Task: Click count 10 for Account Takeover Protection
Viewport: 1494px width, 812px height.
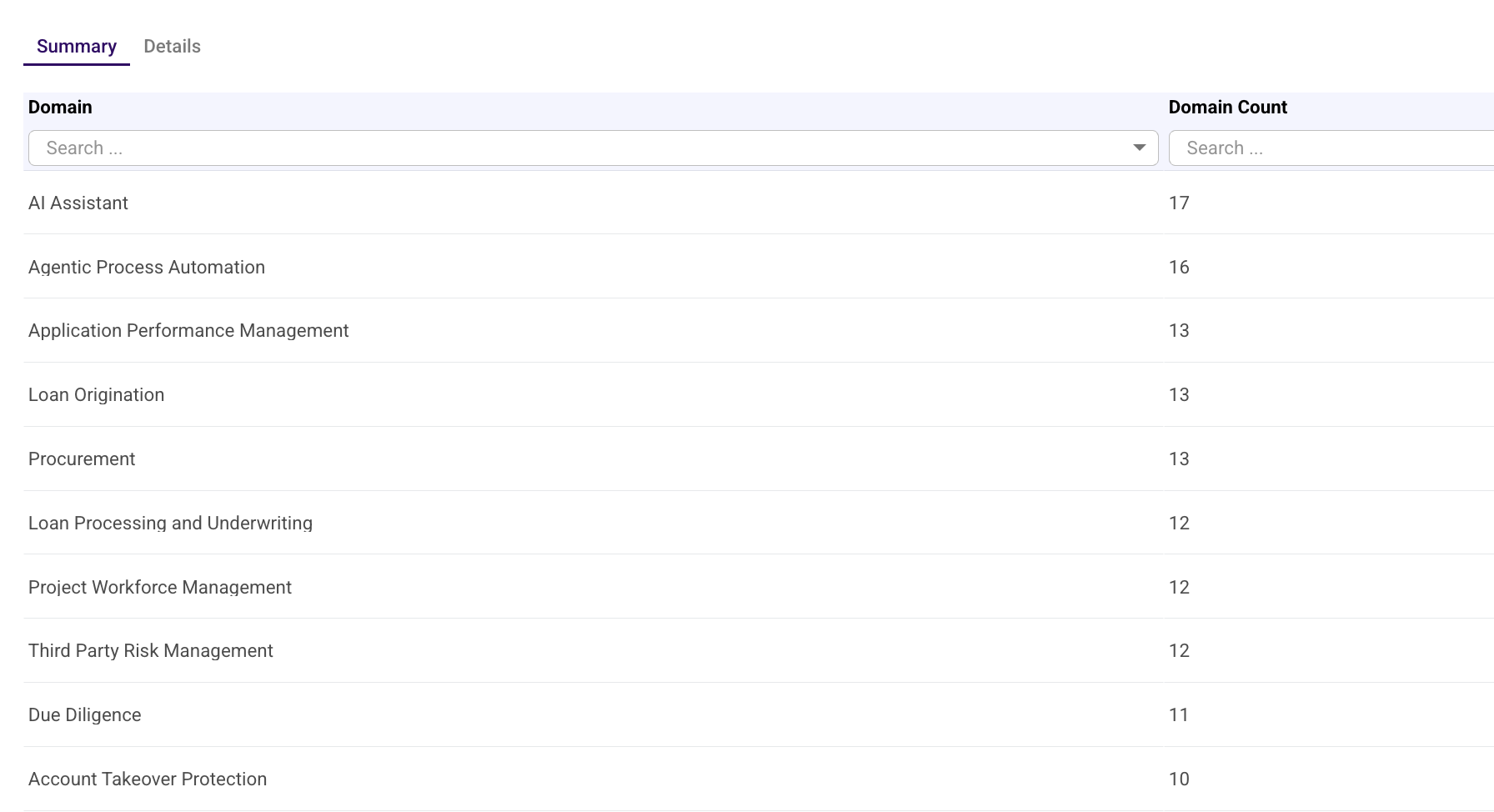Action: tap(1179, 779)
